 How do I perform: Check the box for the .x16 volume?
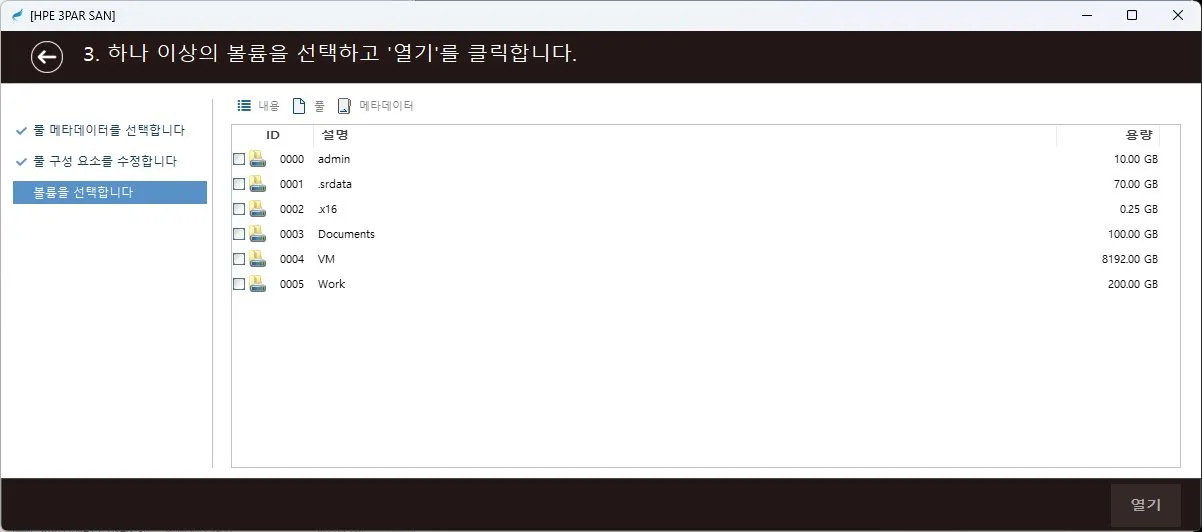[239, 209]
